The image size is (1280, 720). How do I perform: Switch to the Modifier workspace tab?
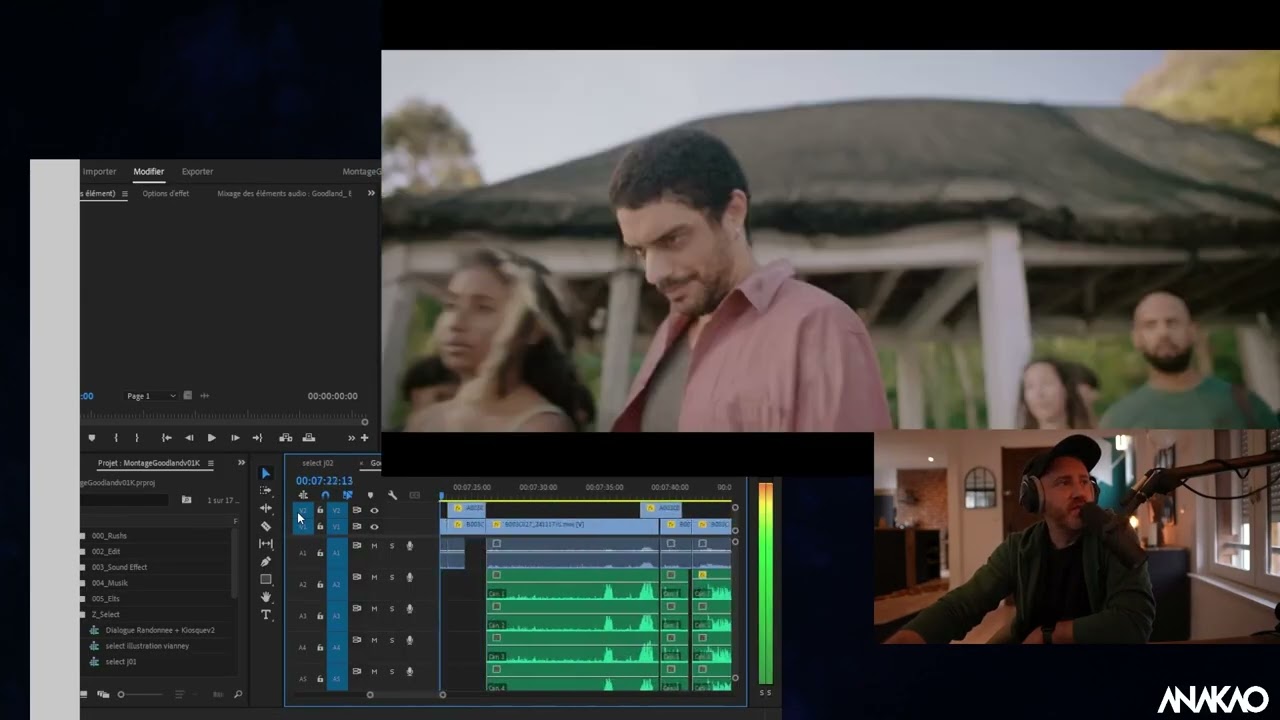149,171
